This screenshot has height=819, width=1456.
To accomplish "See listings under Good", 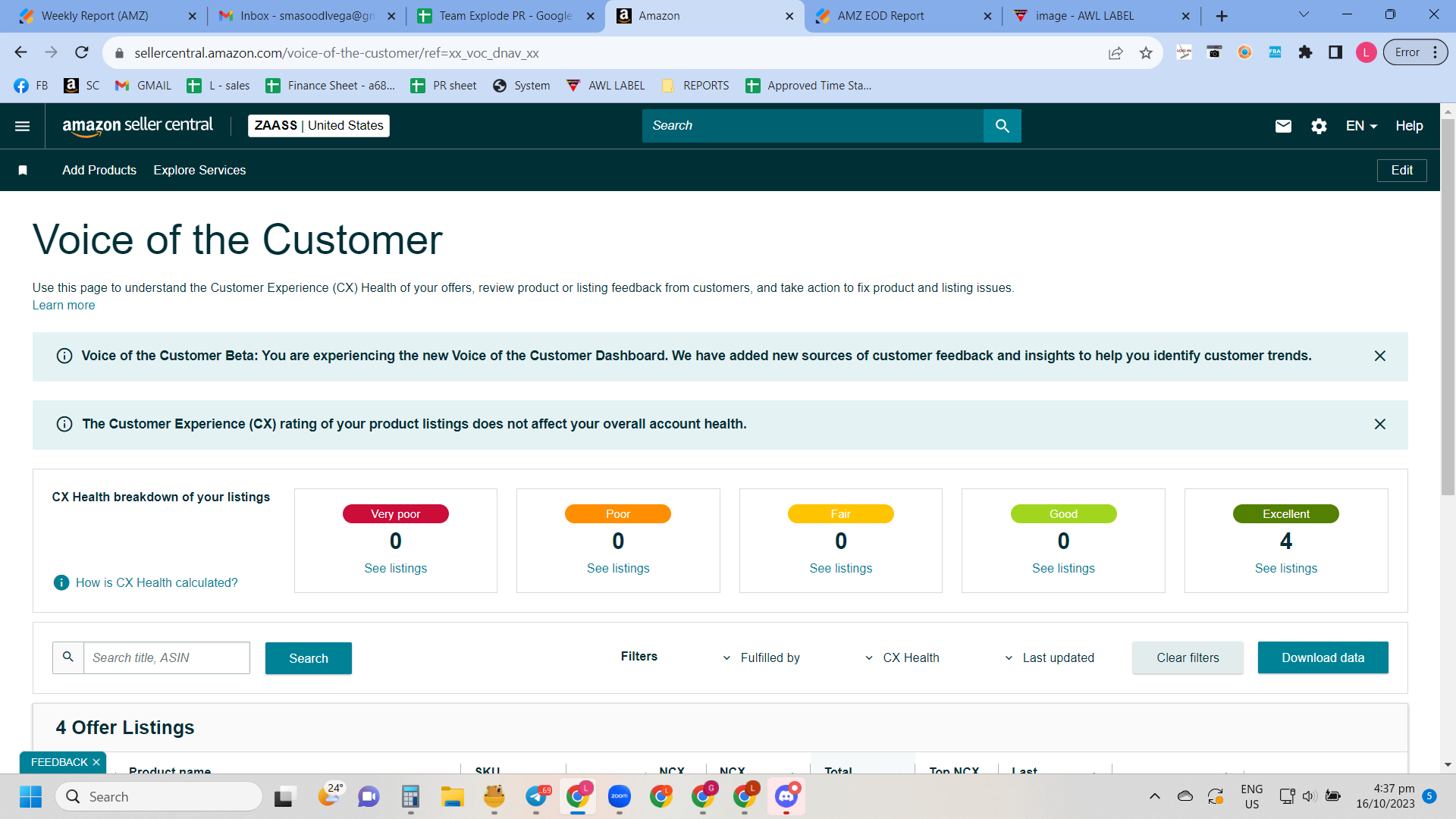I will [x=1063, y=569].
